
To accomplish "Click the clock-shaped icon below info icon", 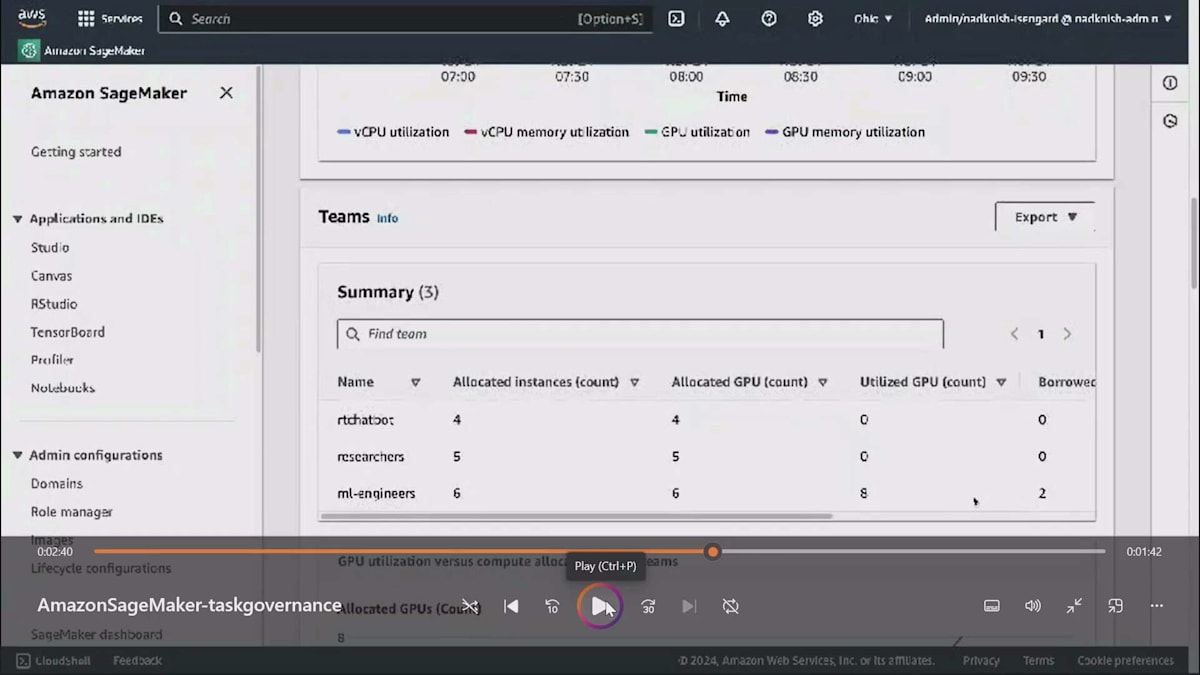I will (x=1170, y=121).
